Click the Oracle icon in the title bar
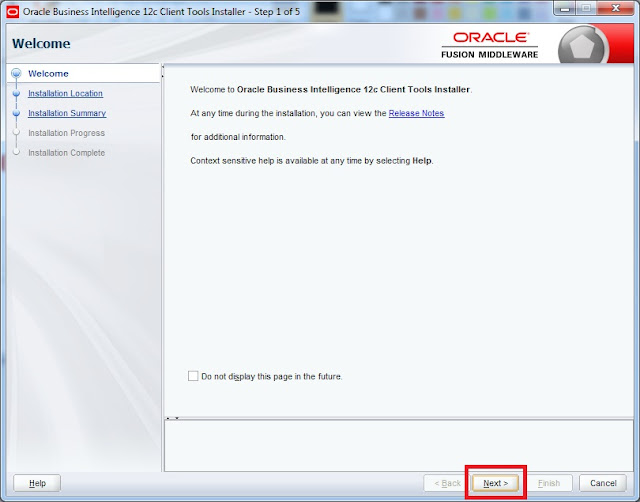This screenshot has height=502, width=640. click(13, 12)
